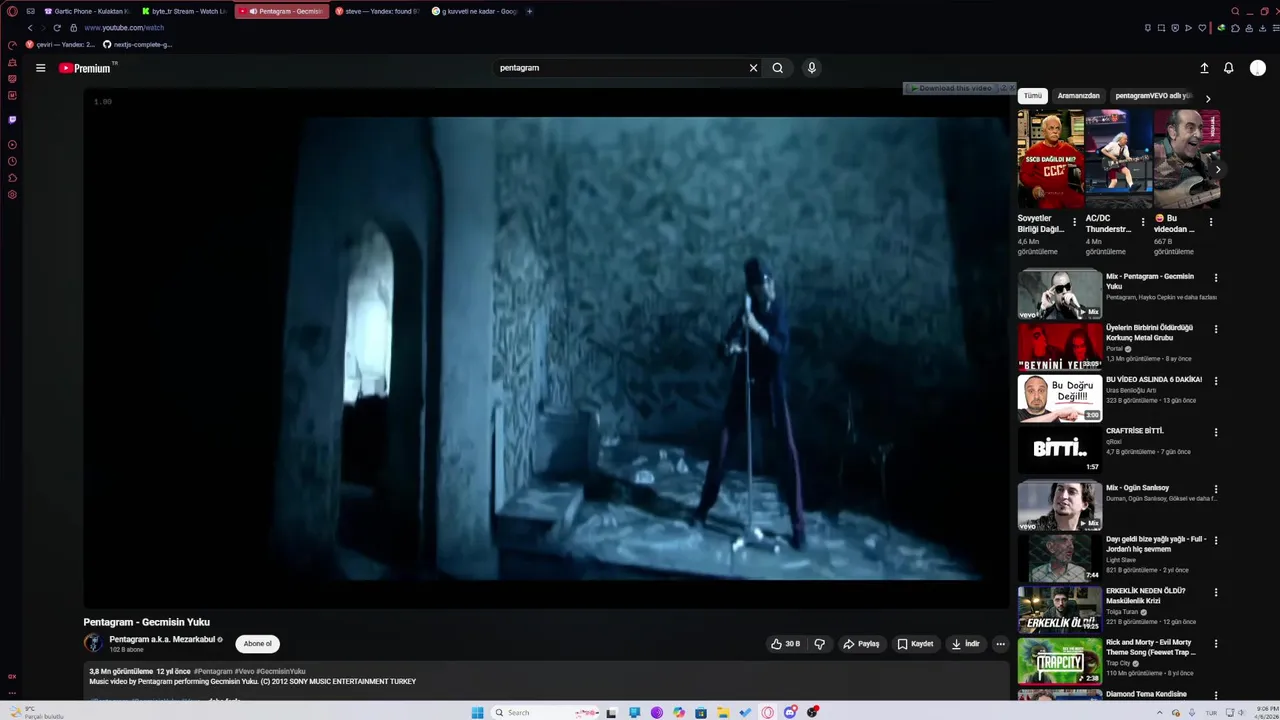
Task: Open browser extensions puzzle icon
Action: (1235, 28)
